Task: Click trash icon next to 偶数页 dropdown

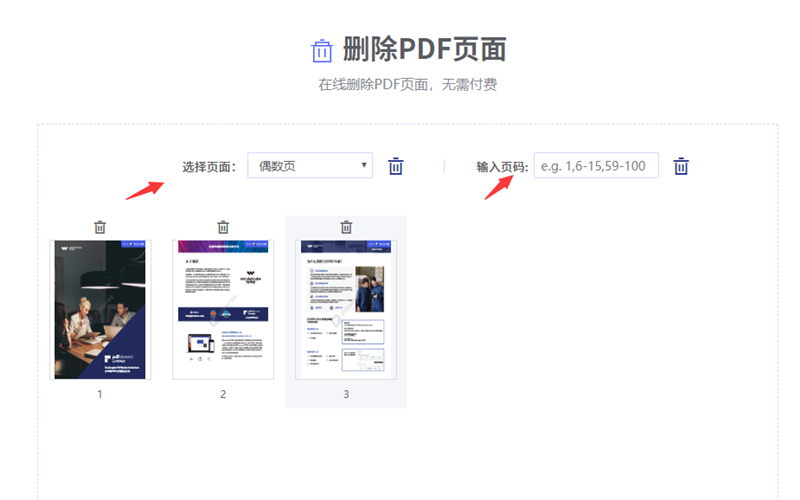Action: pyautogui.click(x=396, y=166)
